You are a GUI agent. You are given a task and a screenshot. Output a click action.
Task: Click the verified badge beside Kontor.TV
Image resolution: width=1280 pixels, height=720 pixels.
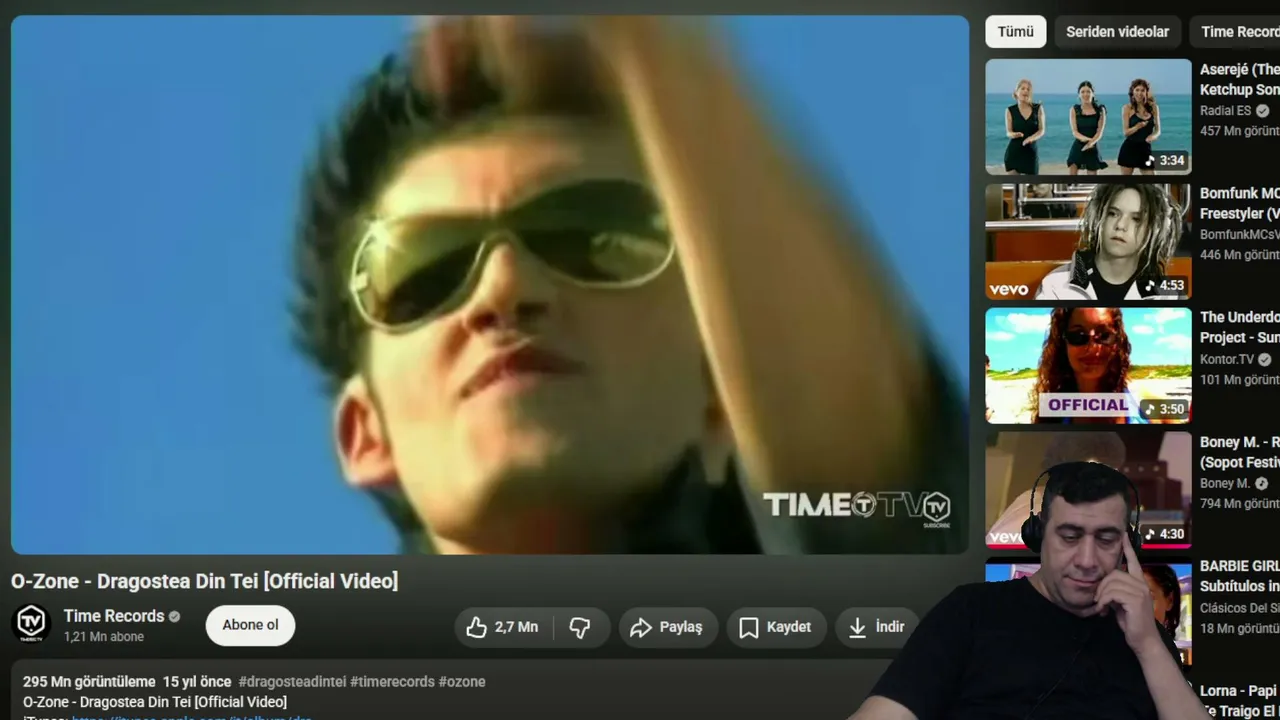[x=1265, y=359]
